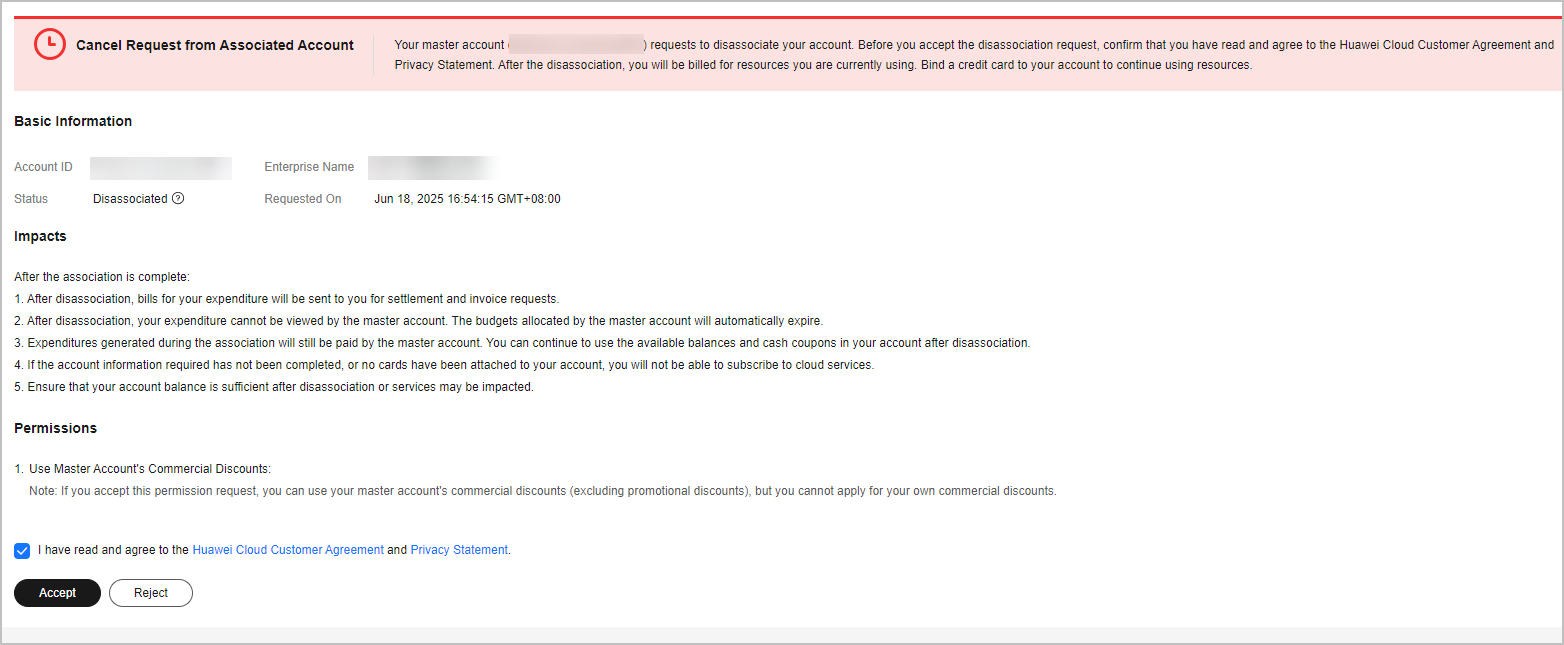Screen dimensions: 1564x645
Task: Click the red clock icon in banner
Action: coord(50,45)
